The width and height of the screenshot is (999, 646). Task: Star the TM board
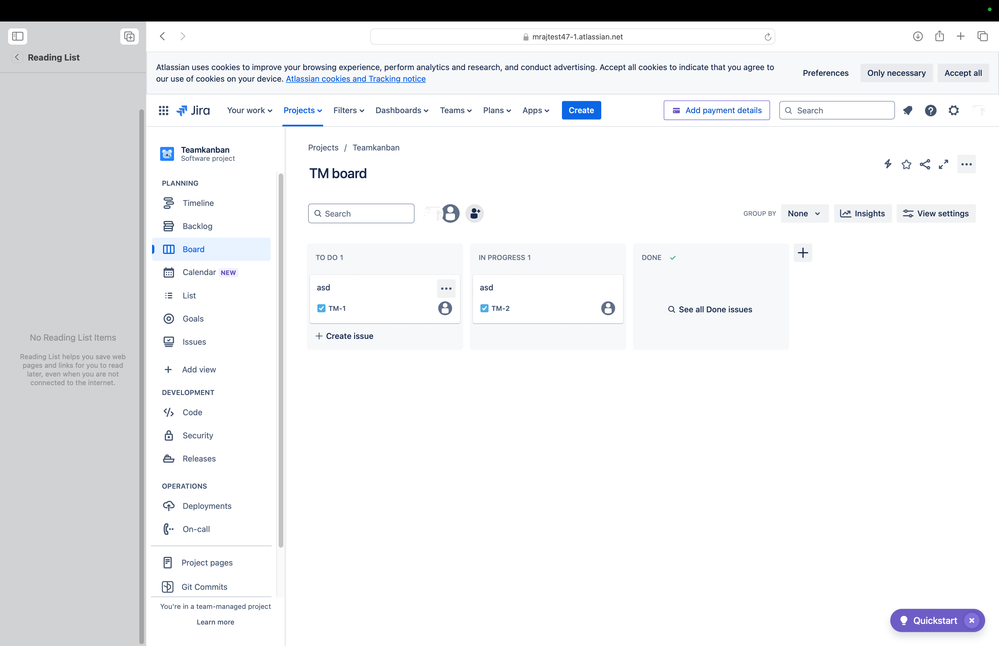(906, 164)
